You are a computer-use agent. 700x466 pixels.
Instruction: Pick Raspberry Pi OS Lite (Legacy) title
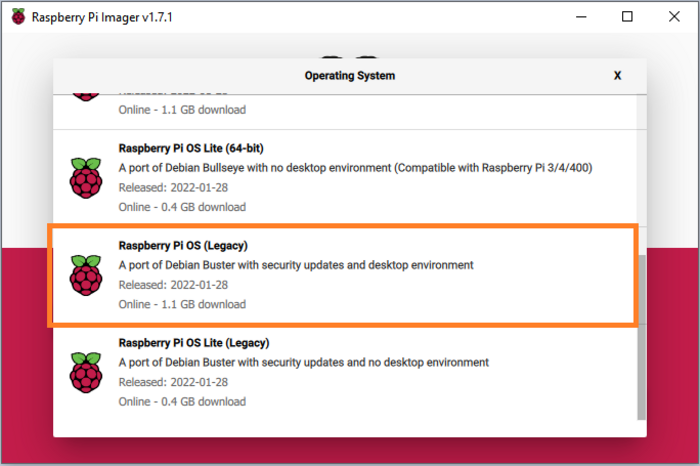coord(194,343)
